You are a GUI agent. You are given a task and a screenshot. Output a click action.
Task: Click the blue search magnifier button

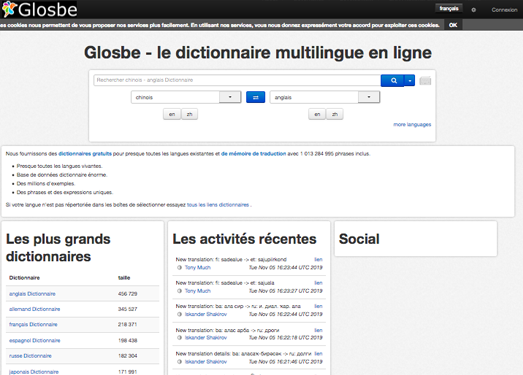(x=393, y=80)
